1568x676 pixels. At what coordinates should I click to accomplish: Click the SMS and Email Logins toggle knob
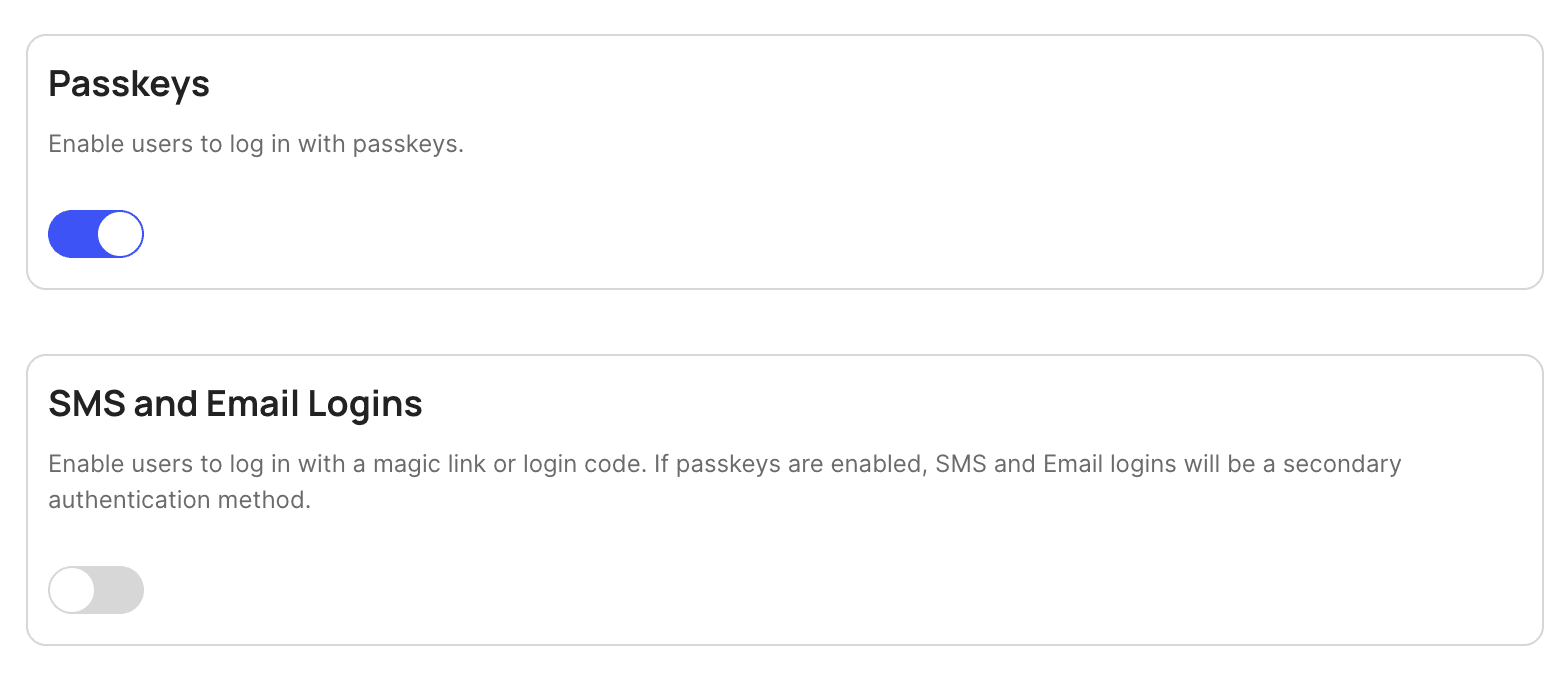pos(72,590)
